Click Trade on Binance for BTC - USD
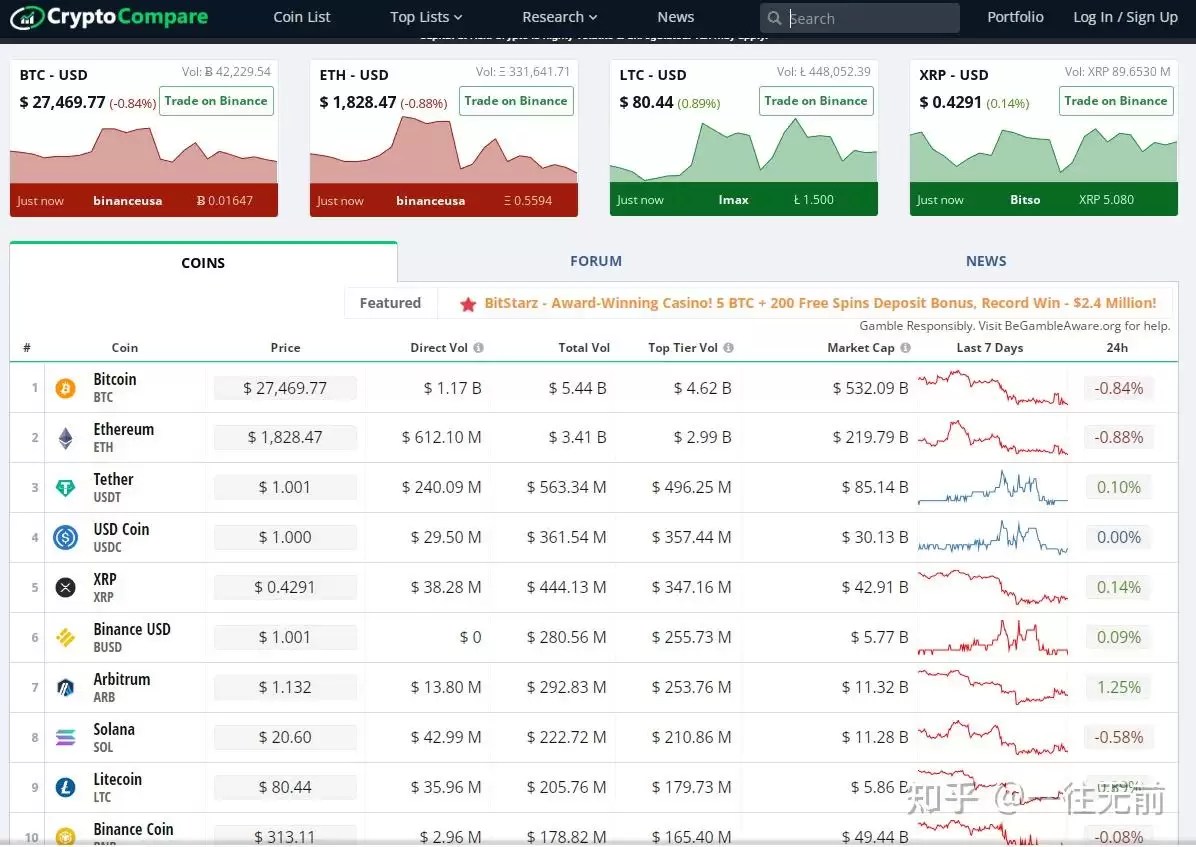The width and height of the screenshot is (1196, 847). (x=216, y=101)
